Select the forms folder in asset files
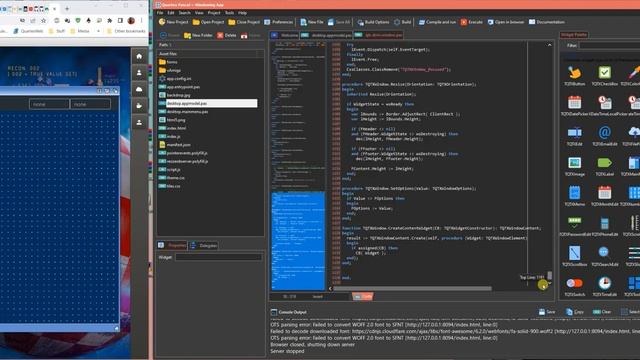The width and height of the screenshot is (640, 360). 168,62
